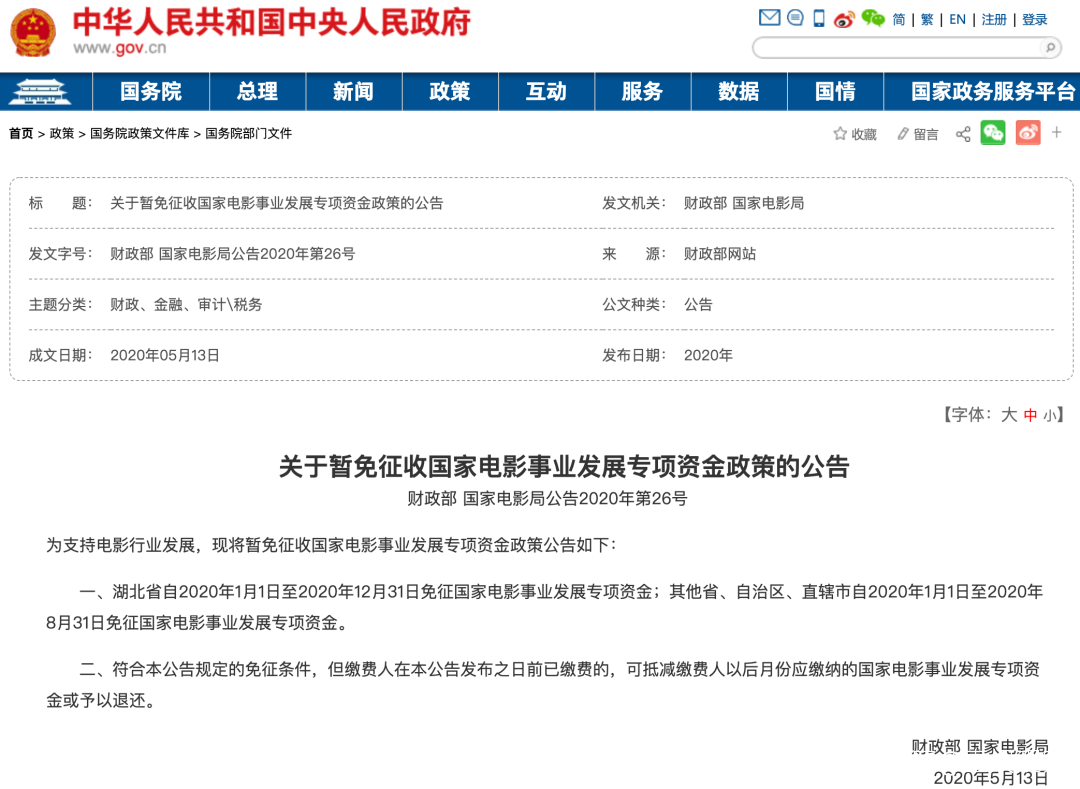
Task: Click the article main heading
Action: point(563,467)
